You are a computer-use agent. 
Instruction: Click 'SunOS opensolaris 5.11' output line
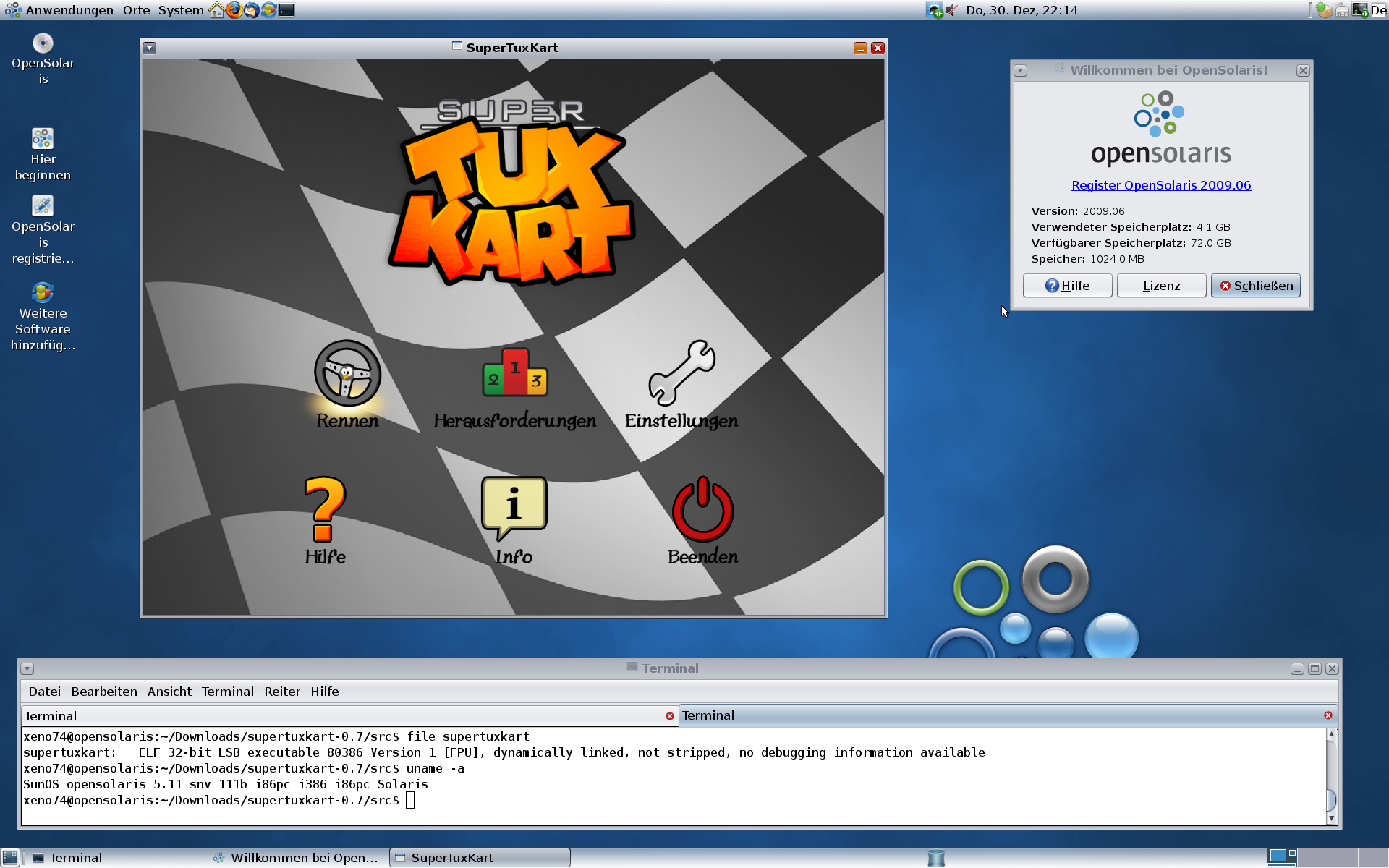point(226,784)
